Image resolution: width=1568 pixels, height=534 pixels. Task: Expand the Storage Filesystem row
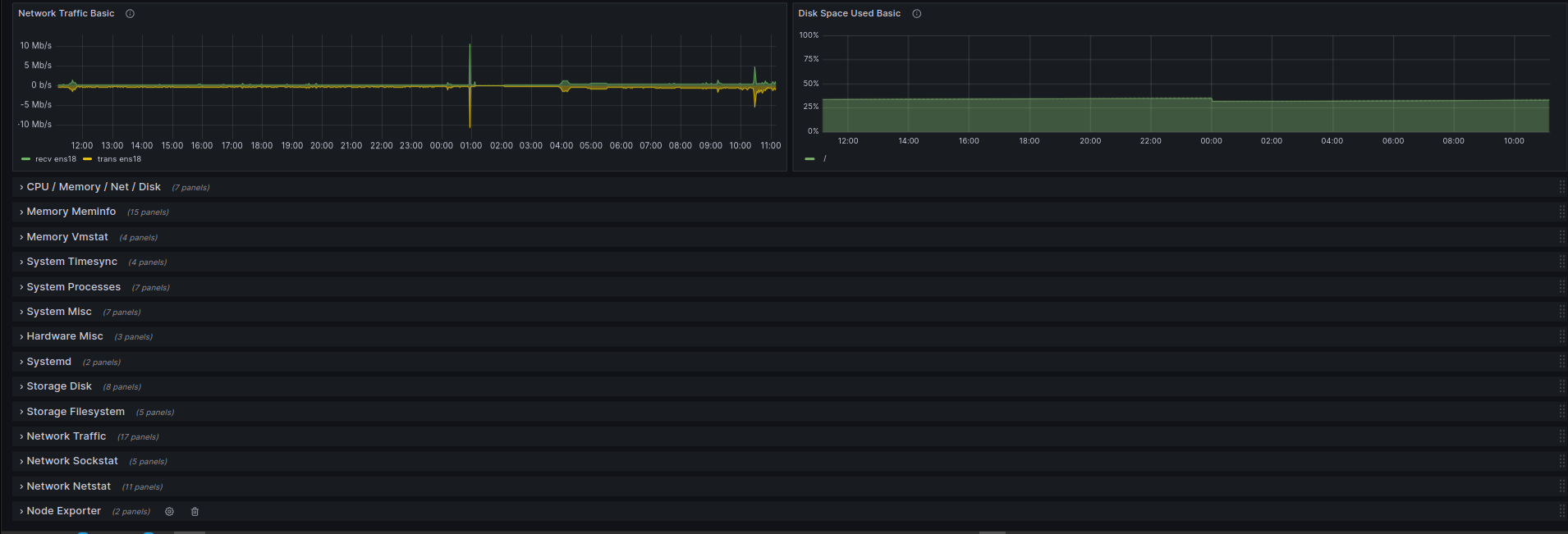75,412
